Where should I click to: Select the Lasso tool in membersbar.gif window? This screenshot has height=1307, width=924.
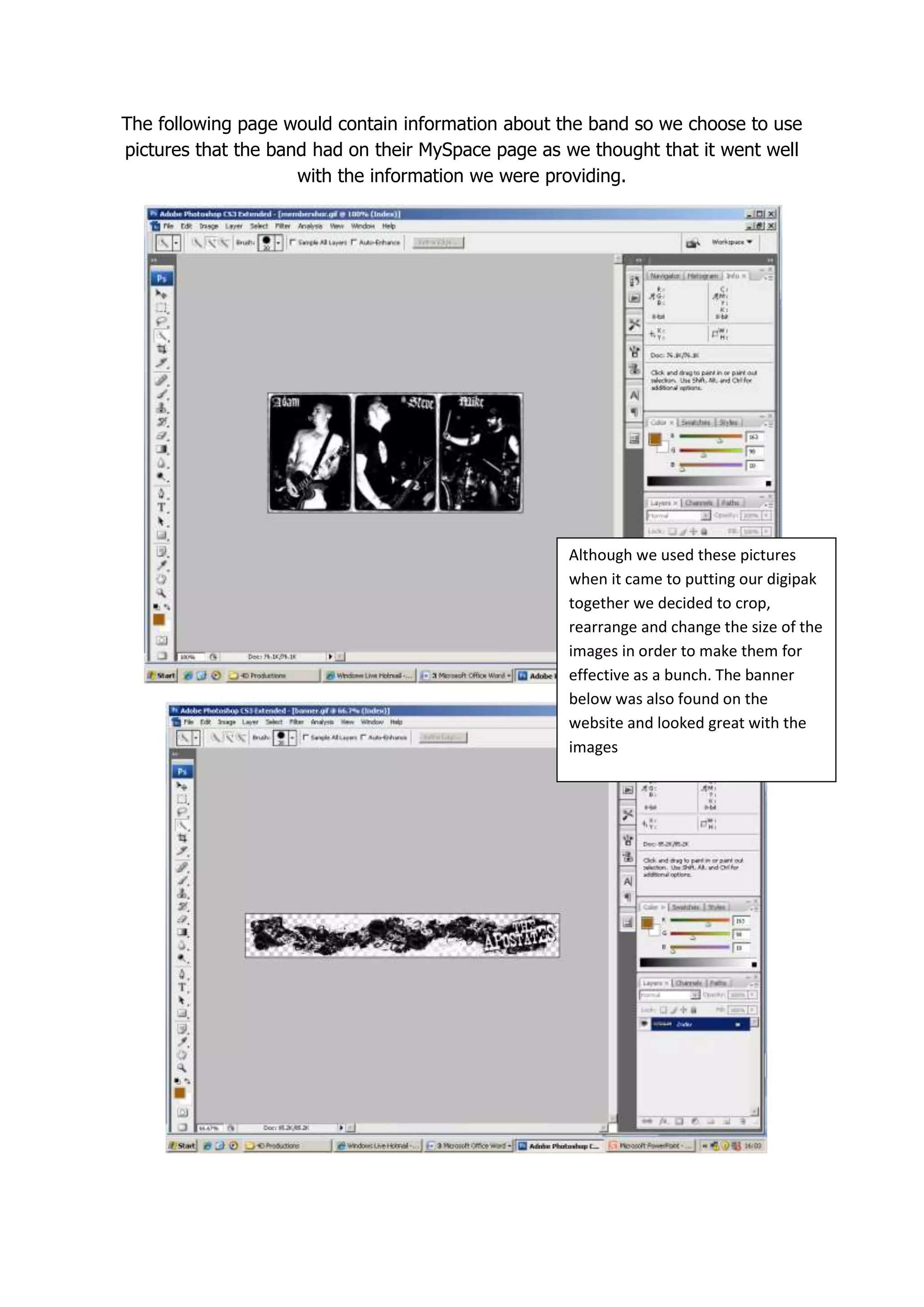[x=162, y=322]
